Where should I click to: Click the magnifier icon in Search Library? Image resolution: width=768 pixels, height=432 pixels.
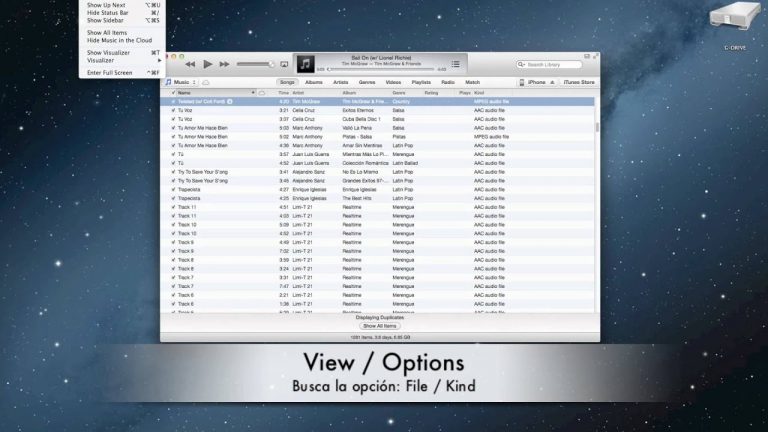(x=521, y=65)
